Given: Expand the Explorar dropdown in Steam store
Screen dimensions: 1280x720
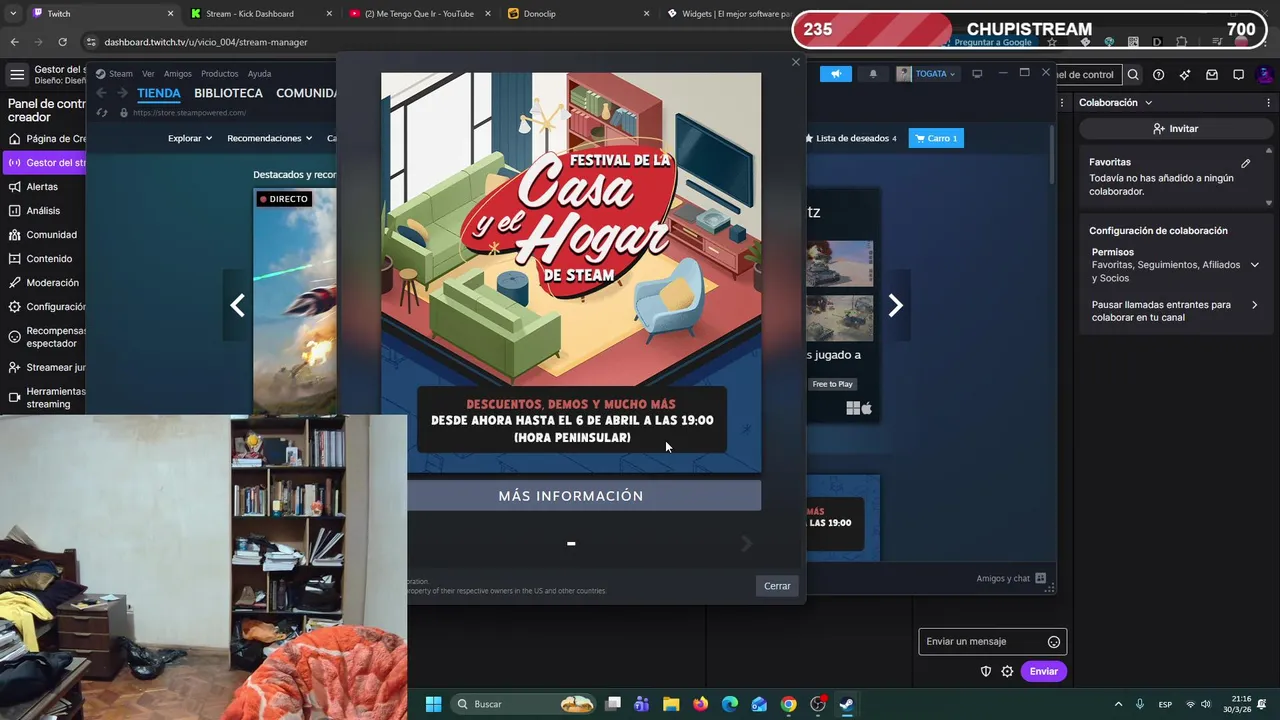Looking at the screenshot, I should pyautogui.click(x=190, y=138).
